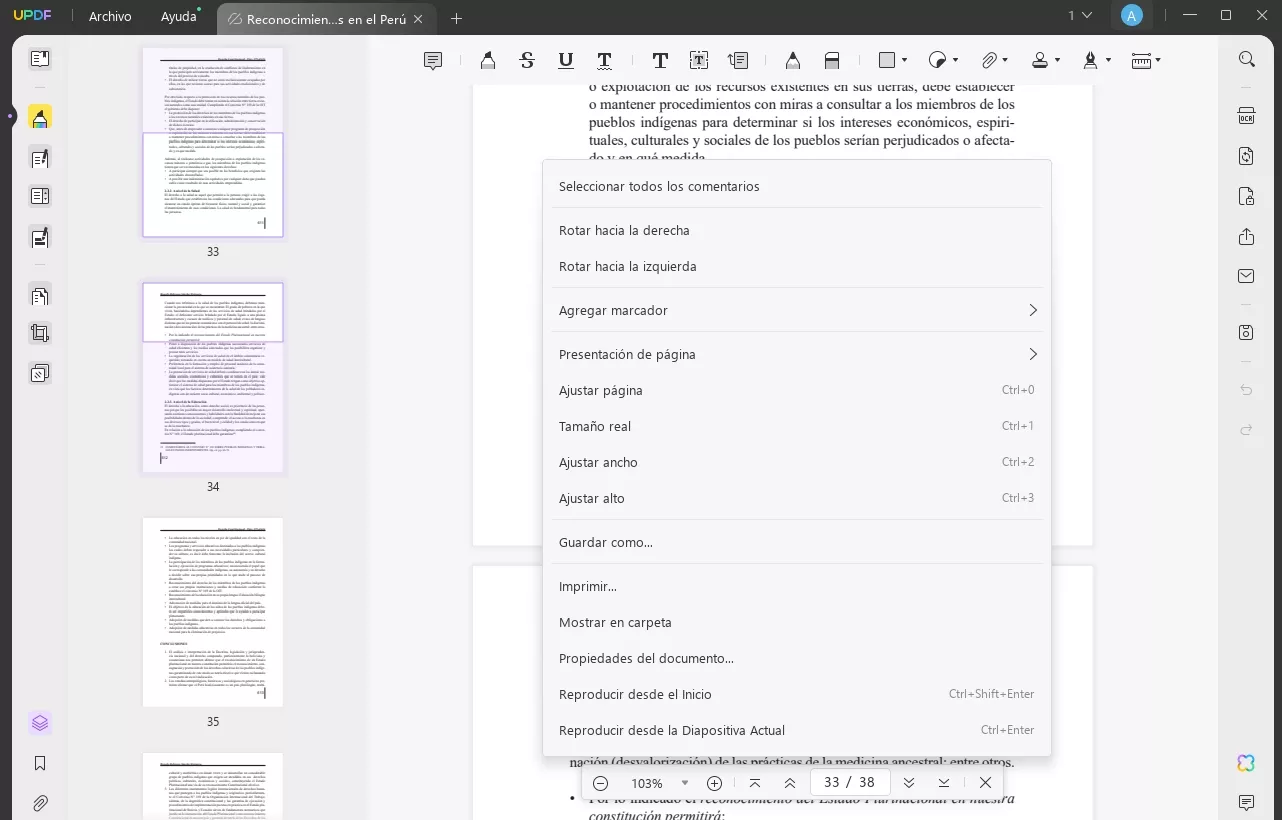Click the protect PDF lock icon
This screenshot has height=820, width=1282.
[x=1246, y=196]
